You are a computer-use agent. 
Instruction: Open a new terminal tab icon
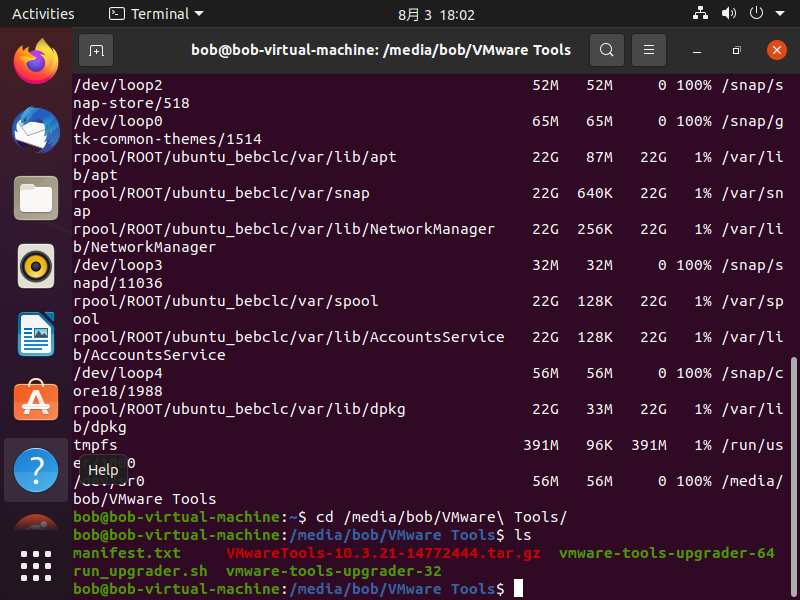pyautogui.click(x=95, y=49)
